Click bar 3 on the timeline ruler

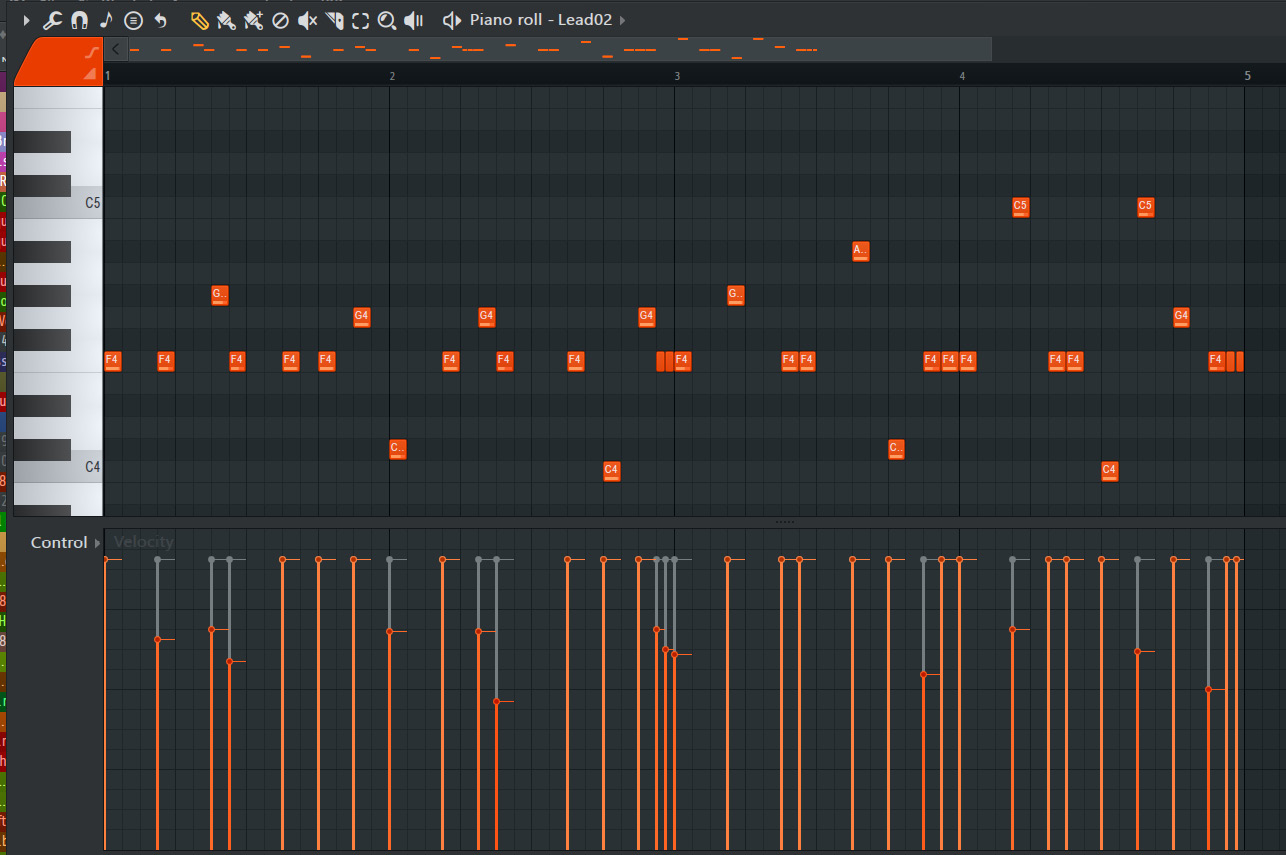(x=677, y=76)
